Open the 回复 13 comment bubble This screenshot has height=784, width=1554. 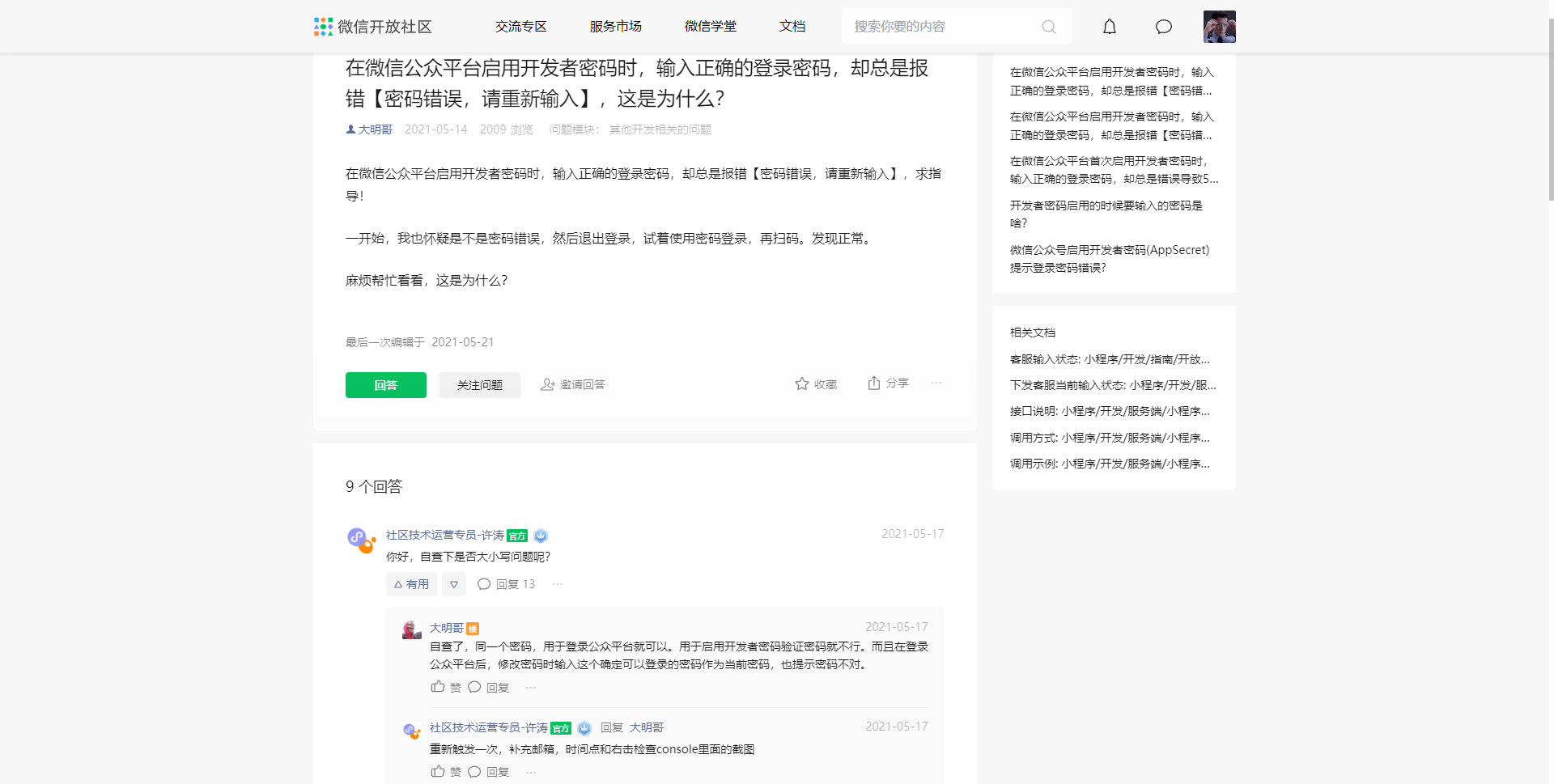tap(507, 584)
